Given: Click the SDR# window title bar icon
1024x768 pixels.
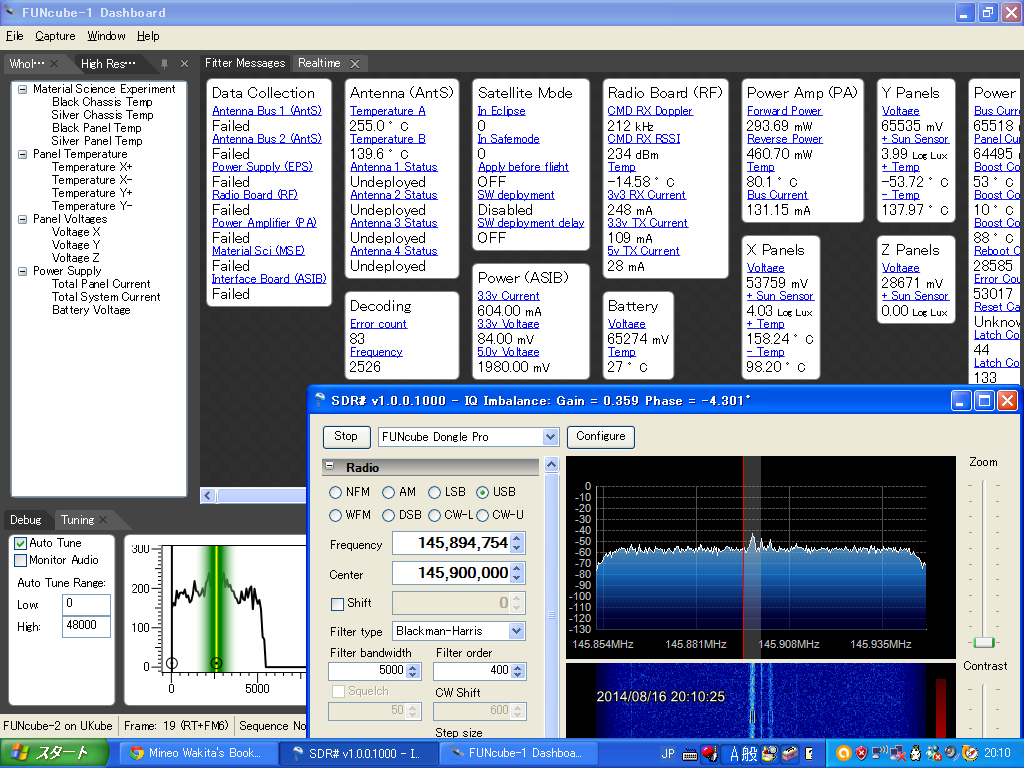Looking at the screenshot, I should pyautogui.click(x=320, y=400).
